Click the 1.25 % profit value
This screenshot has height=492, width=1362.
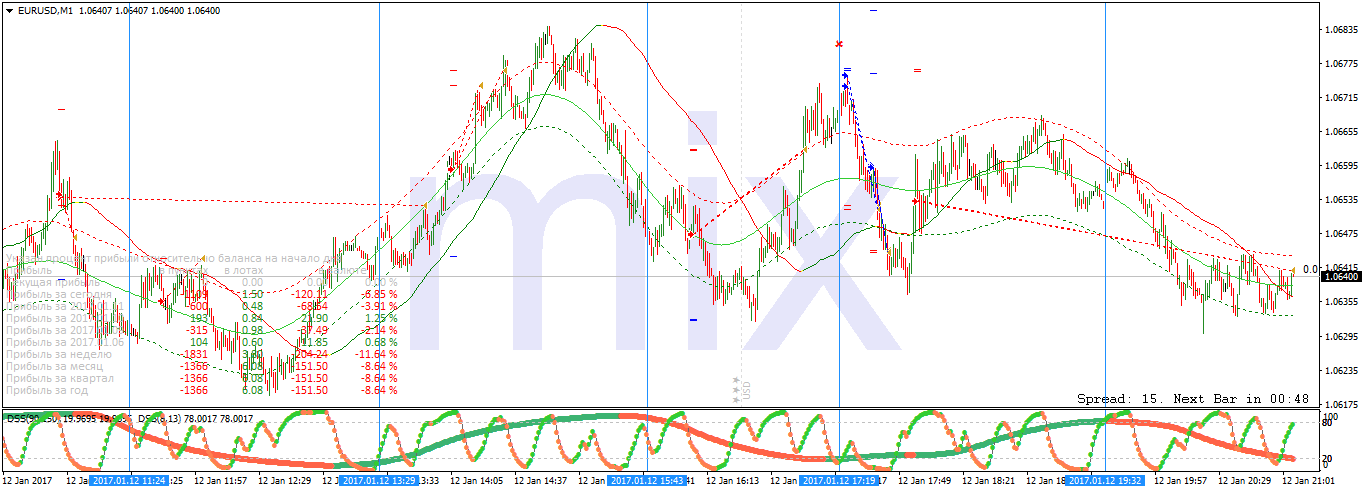(380, 318)
